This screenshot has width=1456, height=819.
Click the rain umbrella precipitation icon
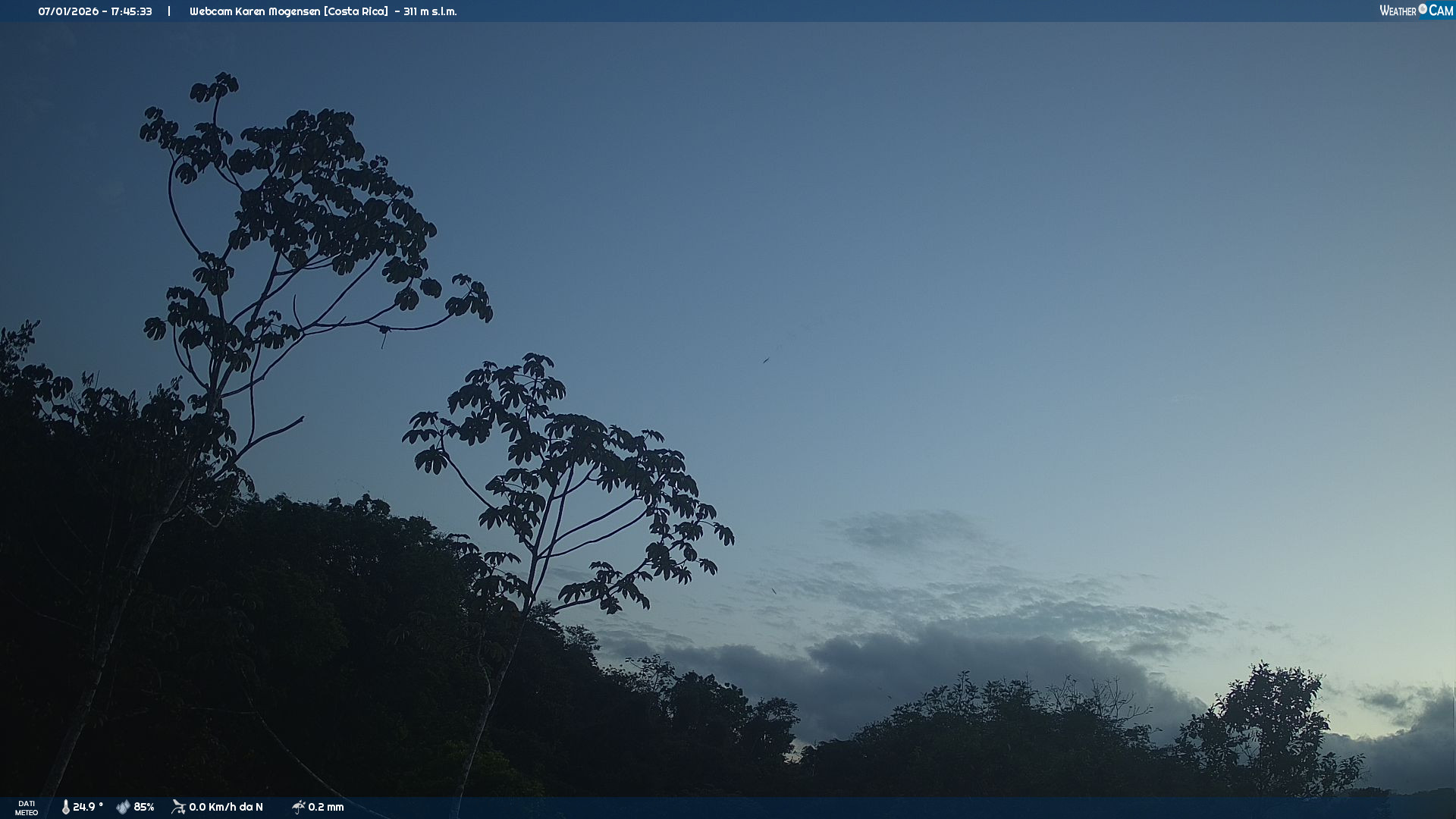298,807
